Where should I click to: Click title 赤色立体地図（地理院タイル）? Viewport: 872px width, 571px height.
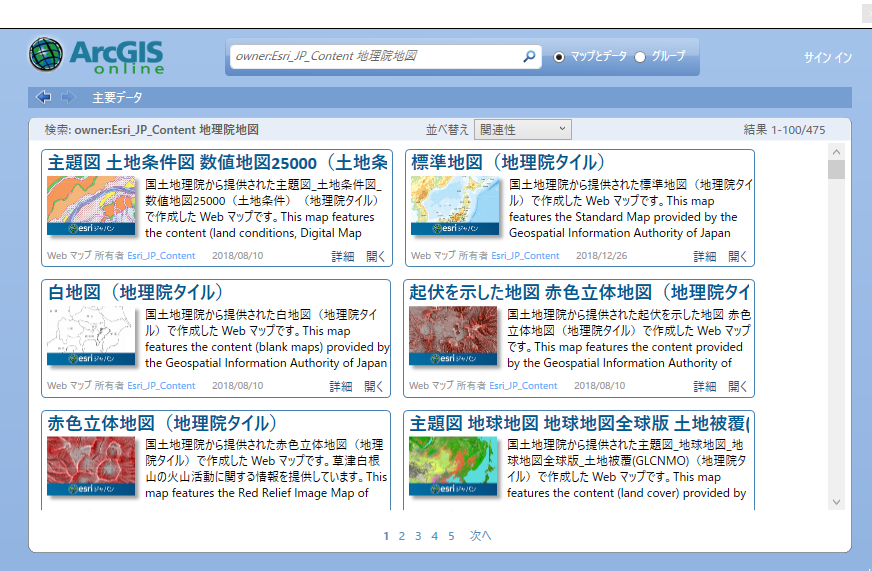(x=162, y=423)
